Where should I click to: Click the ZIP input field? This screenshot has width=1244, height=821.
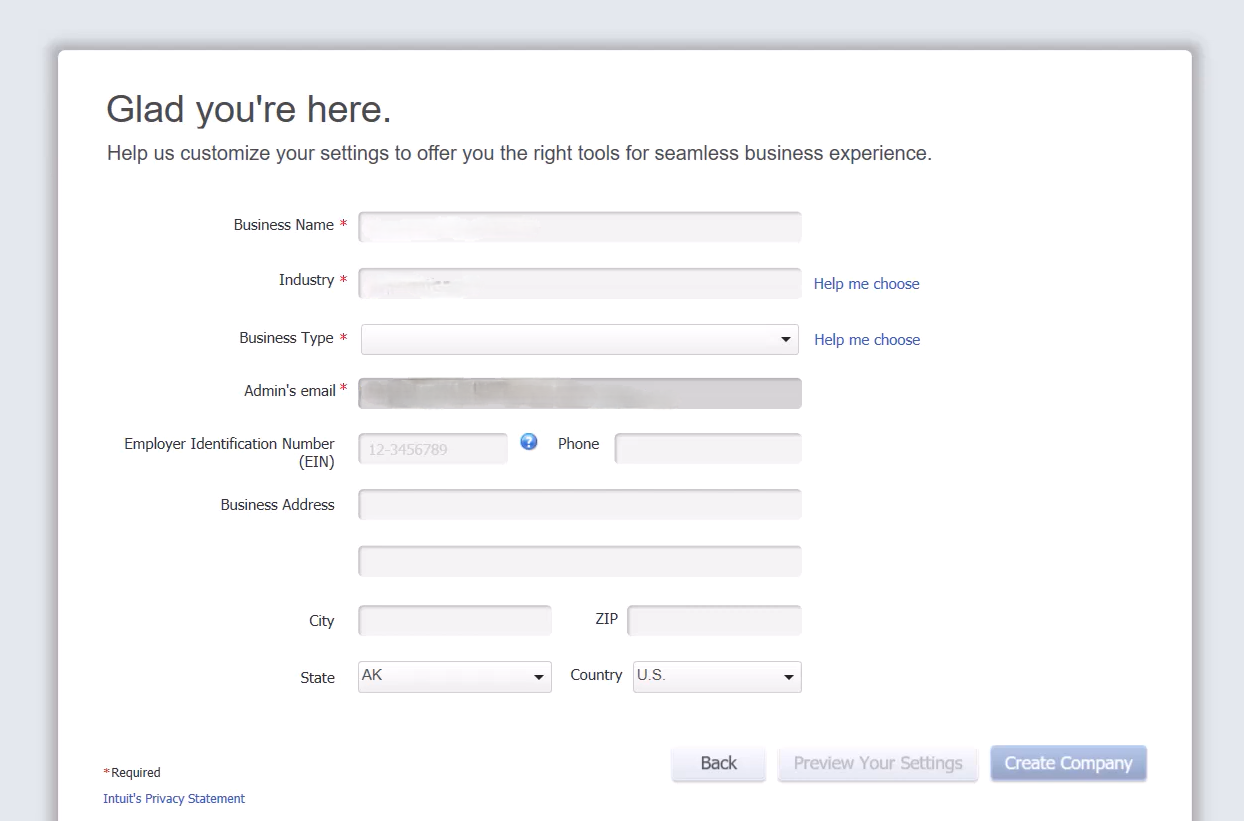coord(714,621)
